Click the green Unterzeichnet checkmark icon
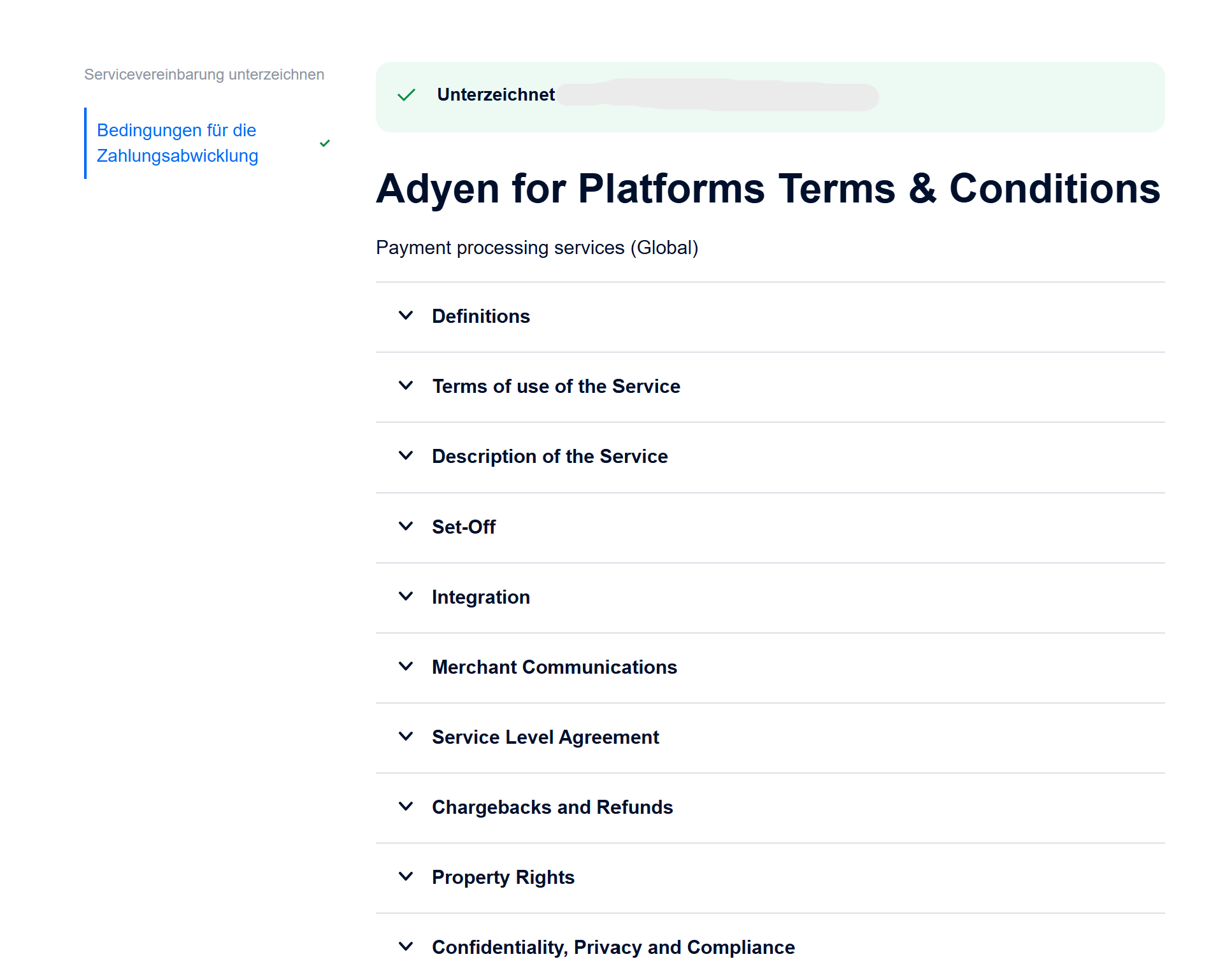 tap(406, 96)
